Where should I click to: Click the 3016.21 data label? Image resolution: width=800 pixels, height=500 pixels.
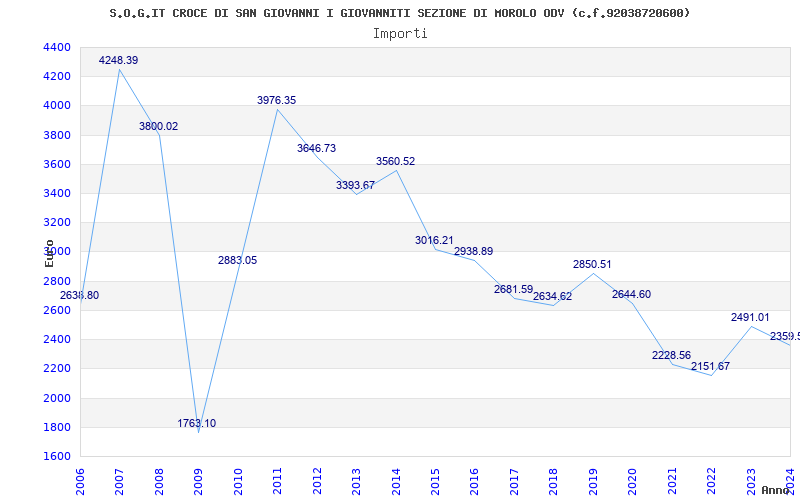coord(434,240)
